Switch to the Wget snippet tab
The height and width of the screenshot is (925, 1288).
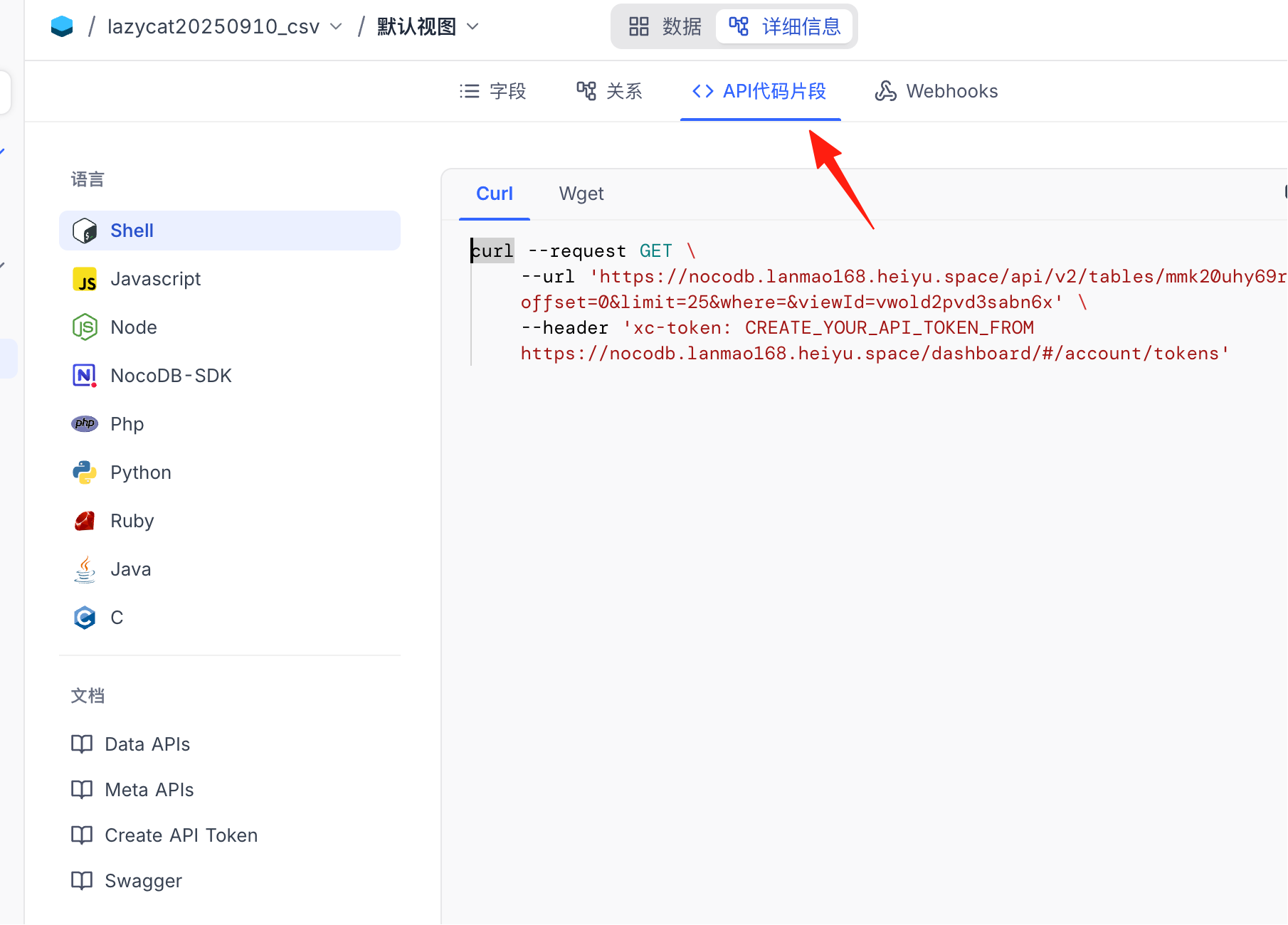point(581,194)
